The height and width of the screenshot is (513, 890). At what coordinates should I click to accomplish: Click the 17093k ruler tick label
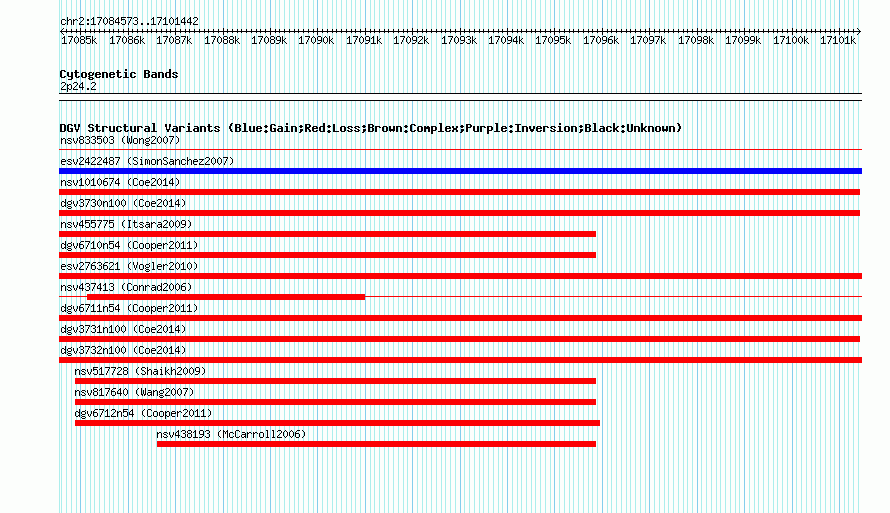coord(459,41)
